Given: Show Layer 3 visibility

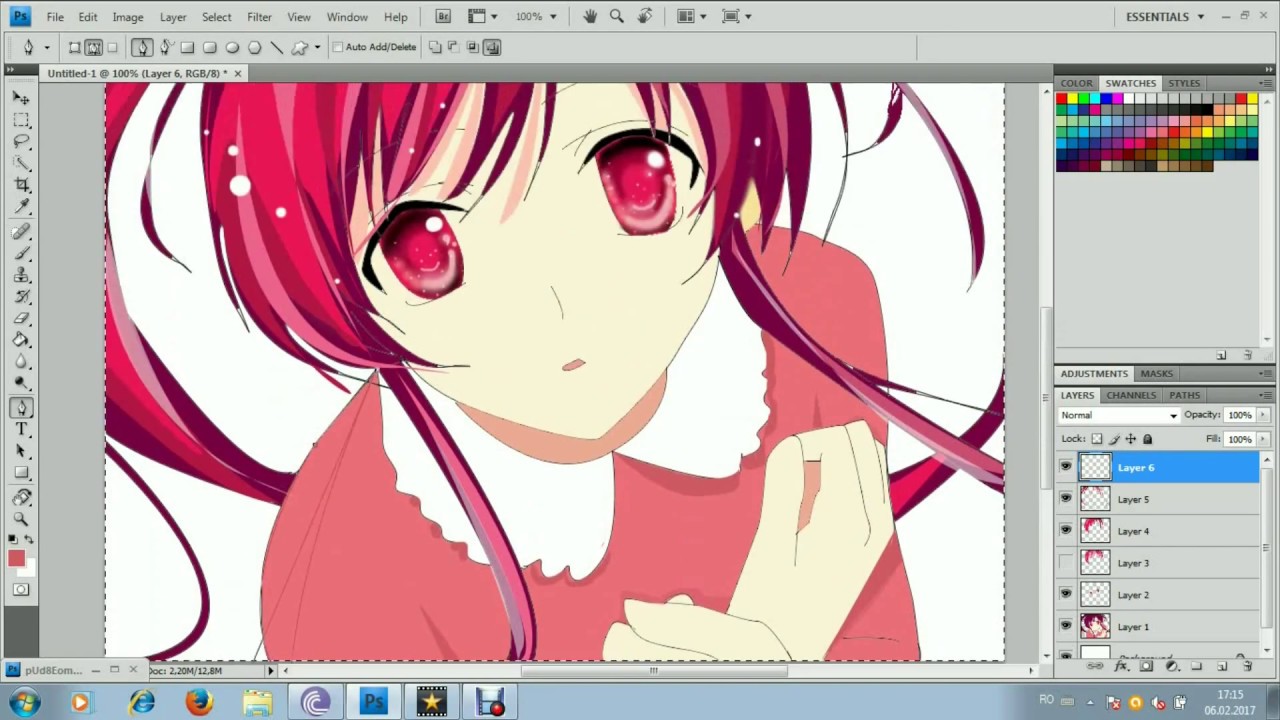Looking at the screenshot, I should 1066,563.
